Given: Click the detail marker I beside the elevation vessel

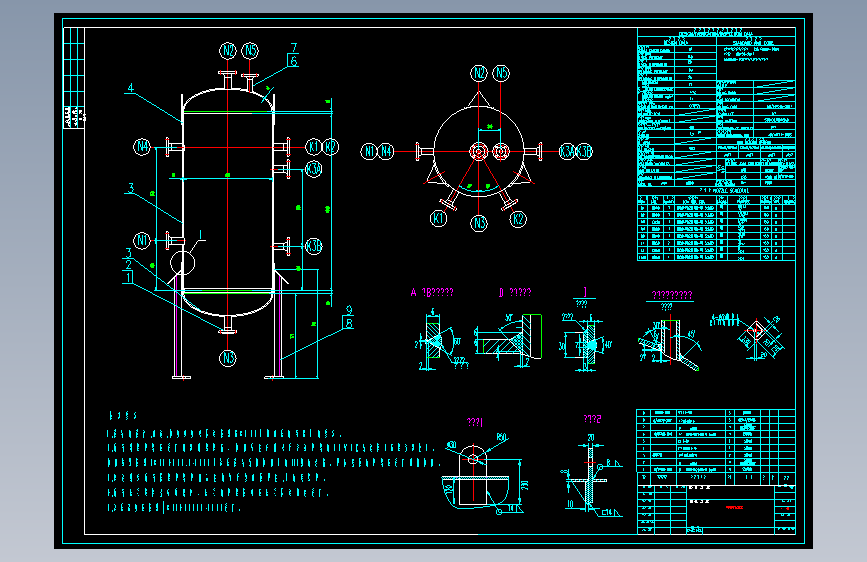Looking at the screenshot, I should click(201, 235).
